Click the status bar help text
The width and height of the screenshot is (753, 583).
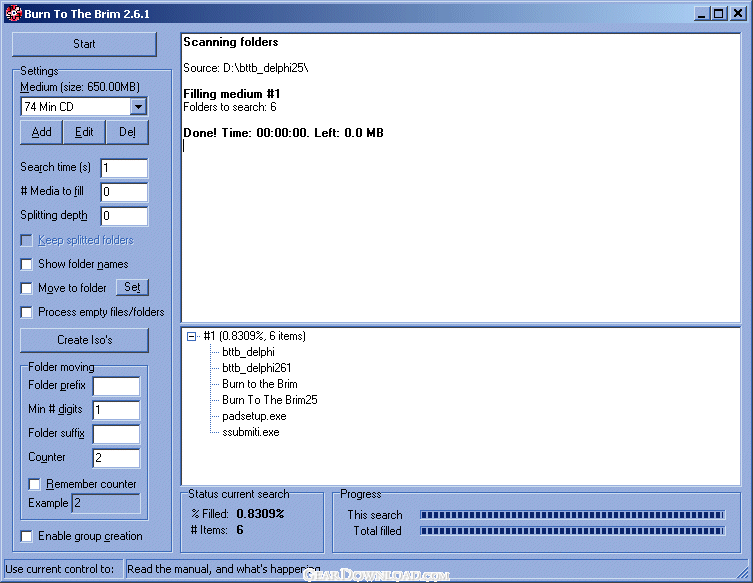[224, 569]
